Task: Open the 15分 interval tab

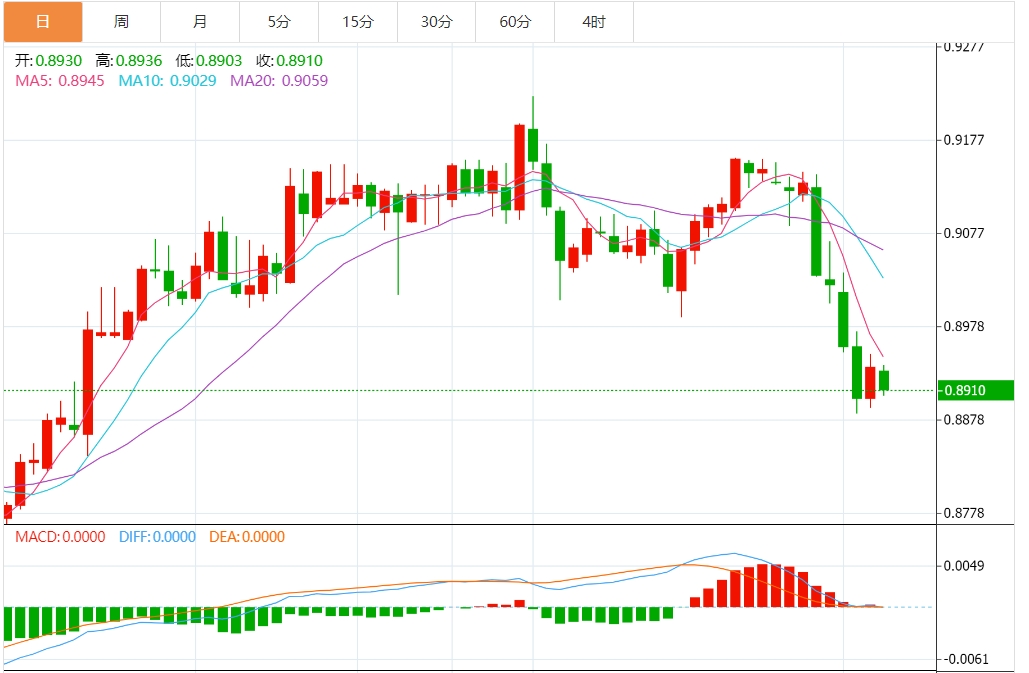Action: [x=358, y=22]
